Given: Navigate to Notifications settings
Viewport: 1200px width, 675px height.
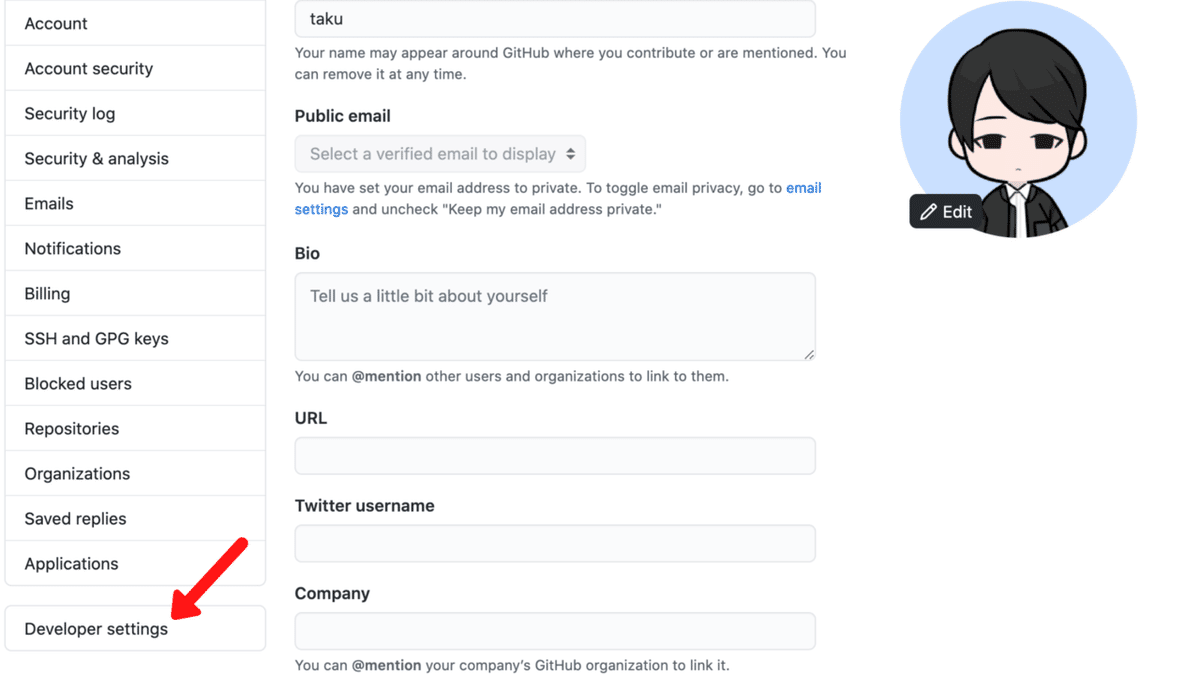Looking at the screenshot, I should coord(73,248).
